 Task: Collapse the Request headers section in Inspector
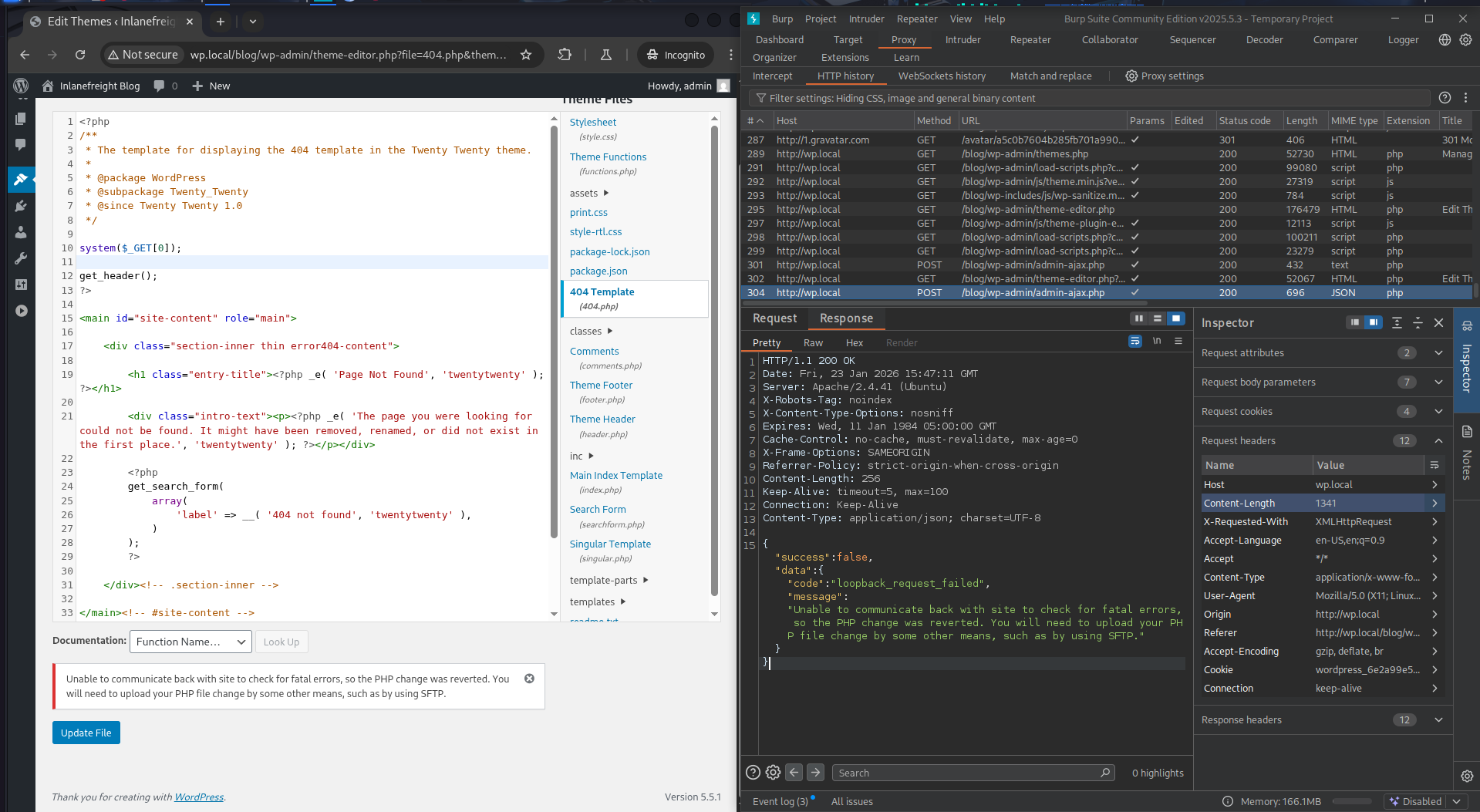pyautogui.click(x=1438, y=440)
